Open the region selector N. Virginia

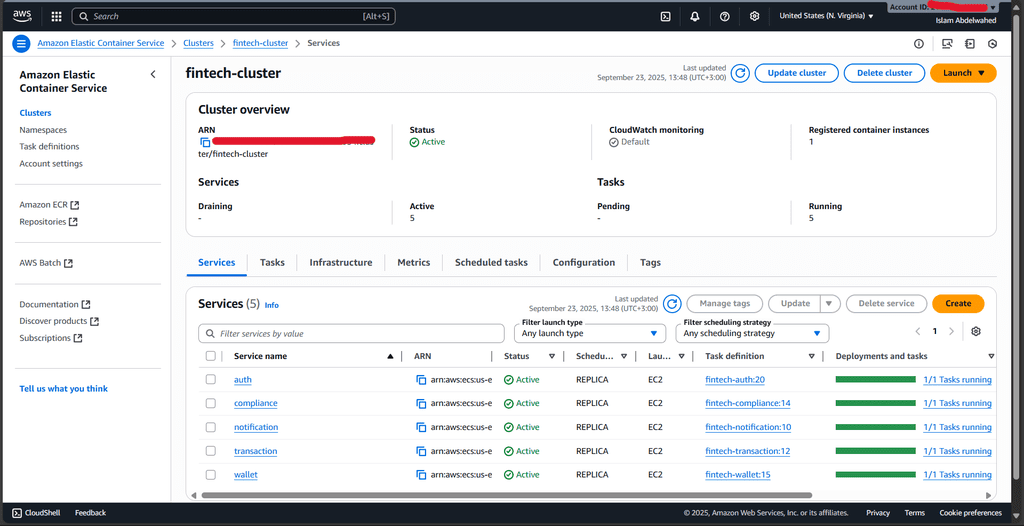(x=826, y=16)
